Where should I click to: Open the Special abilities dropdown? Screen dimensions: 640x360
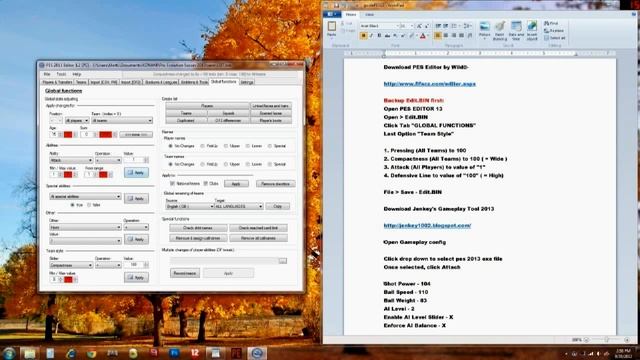click(85, 197)
